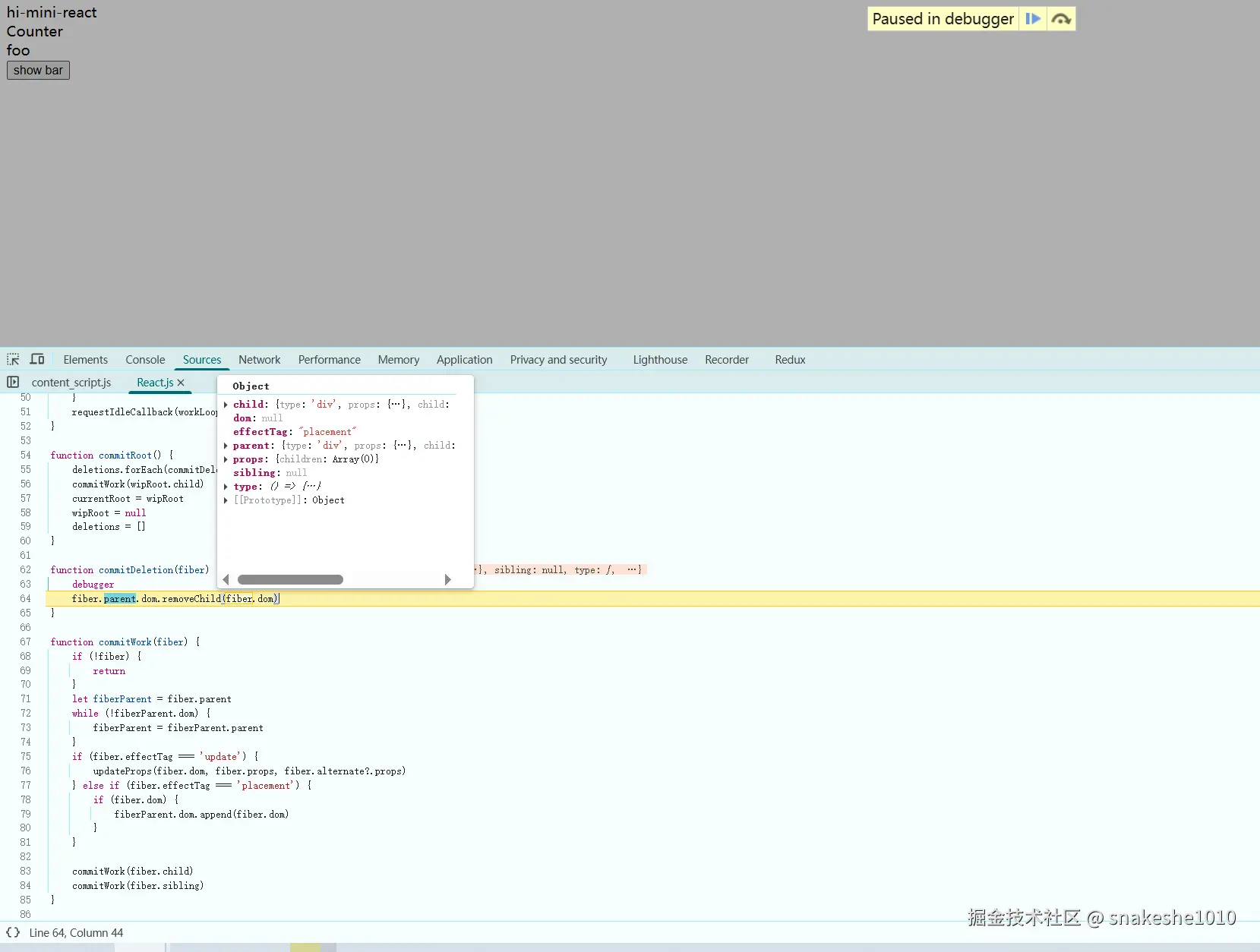This screenshot has height=952, width=1260.
Task: Open the Performance tab
Action: click(x=330, y=360)
